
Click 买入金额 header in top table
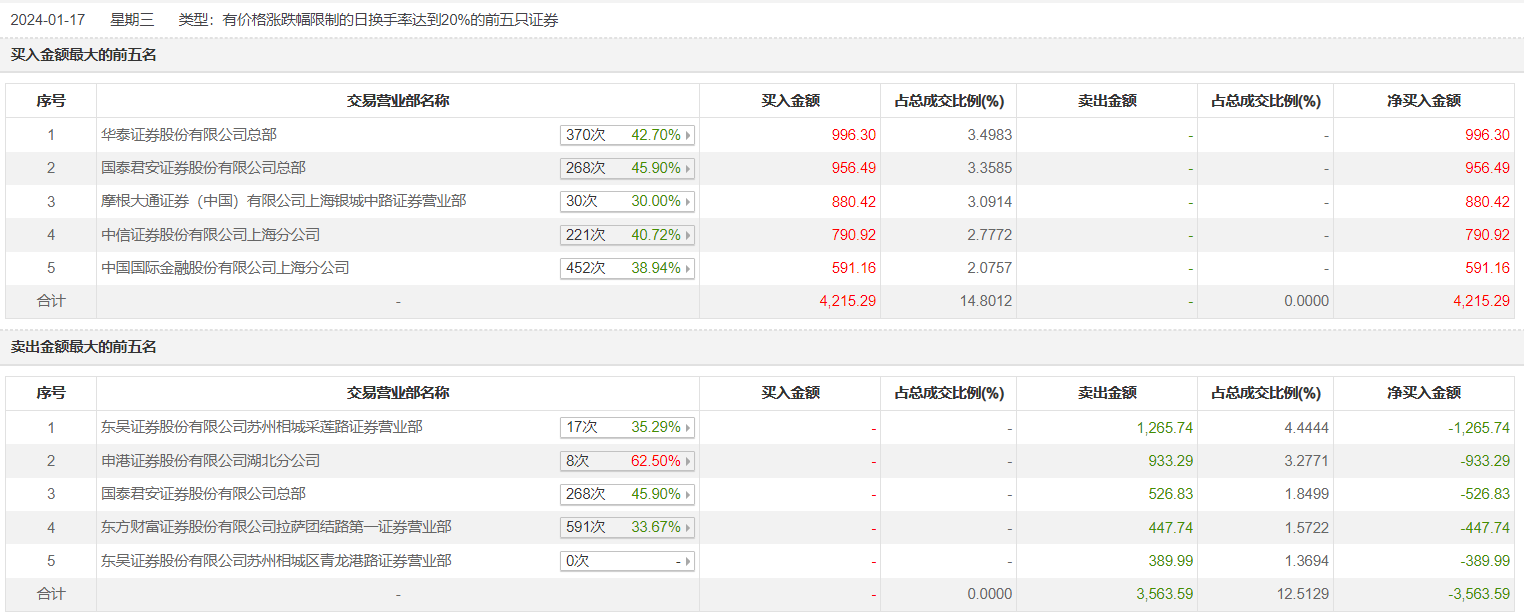[x=790, y=101]
